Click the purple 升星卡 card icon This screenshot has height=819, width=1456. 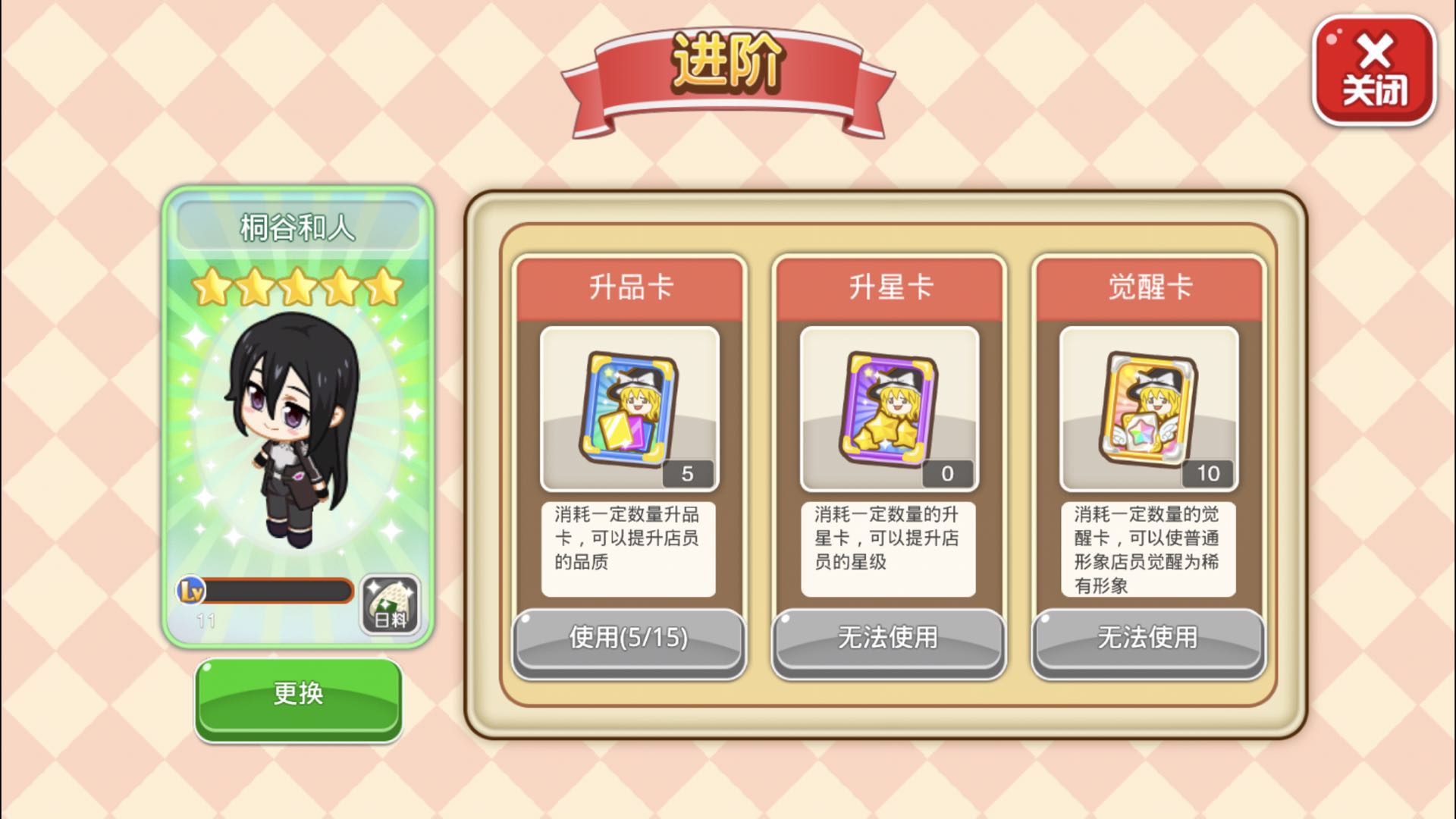[x=889, y=409]
